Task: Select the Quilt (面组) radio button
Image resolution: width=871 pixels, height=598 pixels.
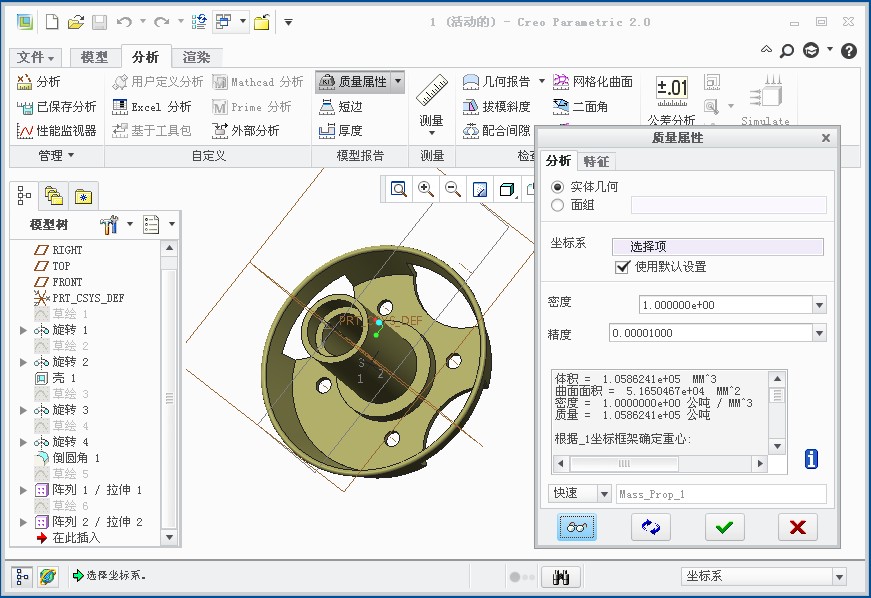Action: 558,205
